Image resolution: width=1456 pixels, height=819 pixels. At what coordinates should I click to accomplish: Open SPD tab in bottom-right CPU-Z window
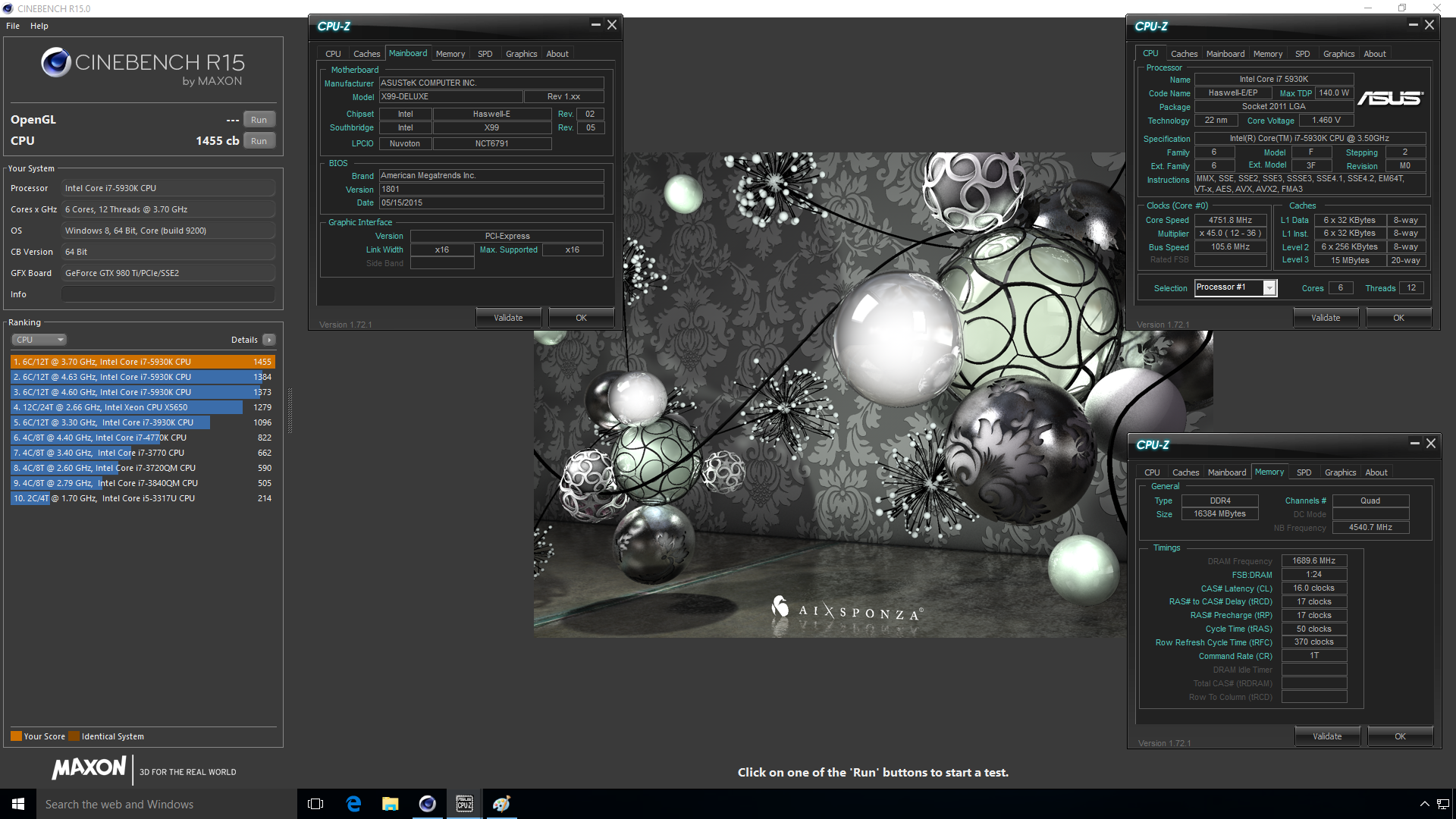coord(1304,472)
